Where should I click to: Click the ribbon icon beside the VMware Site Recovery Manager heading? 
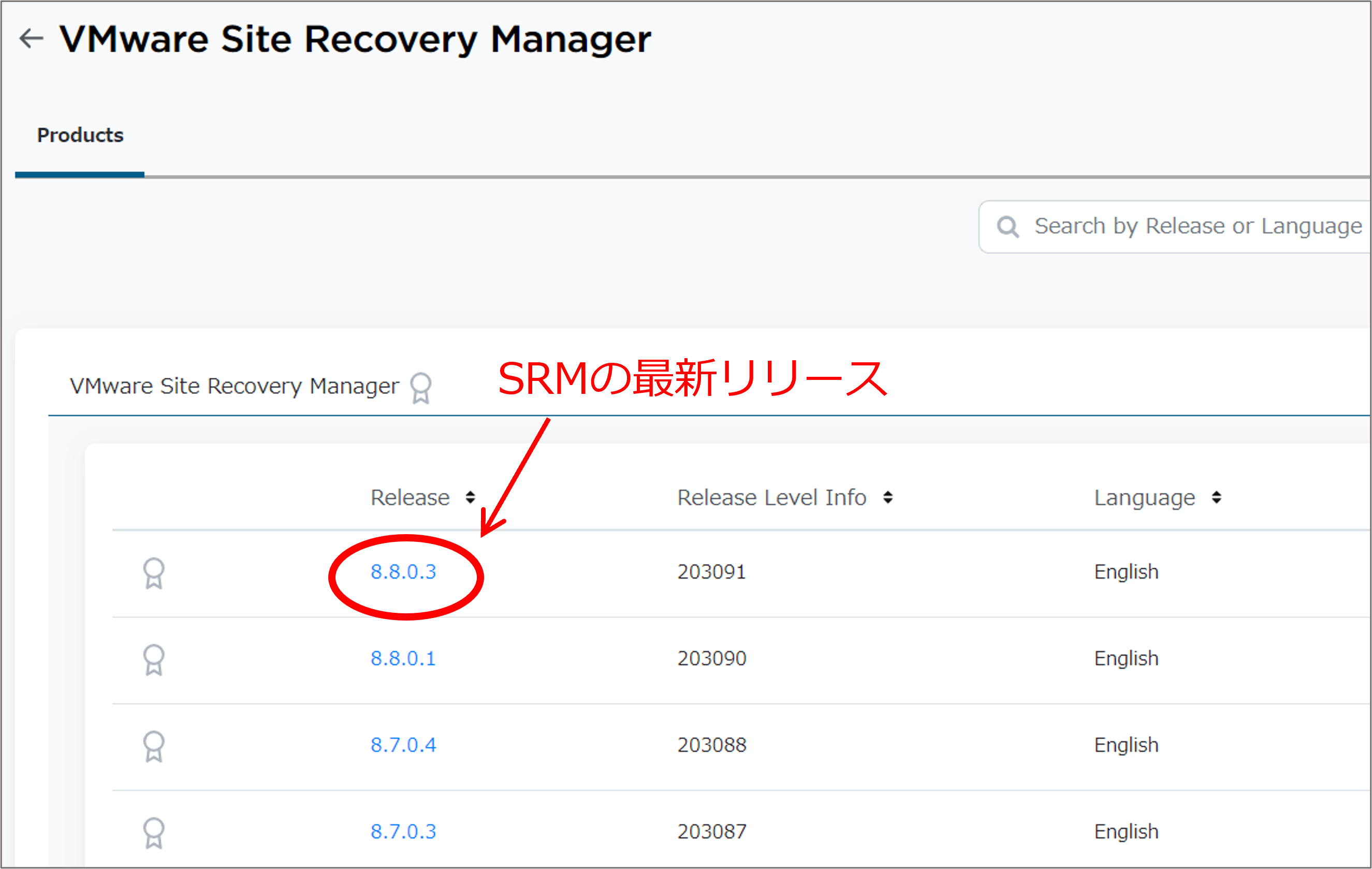420,388
